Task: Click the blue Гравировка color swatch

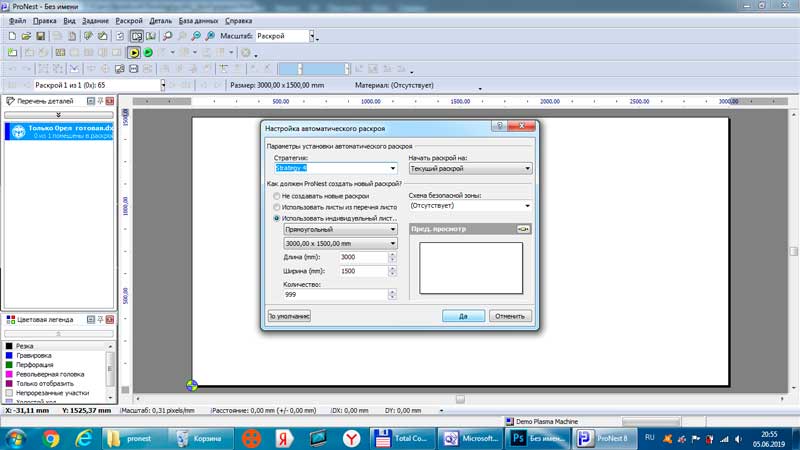Action: (9, 355)
